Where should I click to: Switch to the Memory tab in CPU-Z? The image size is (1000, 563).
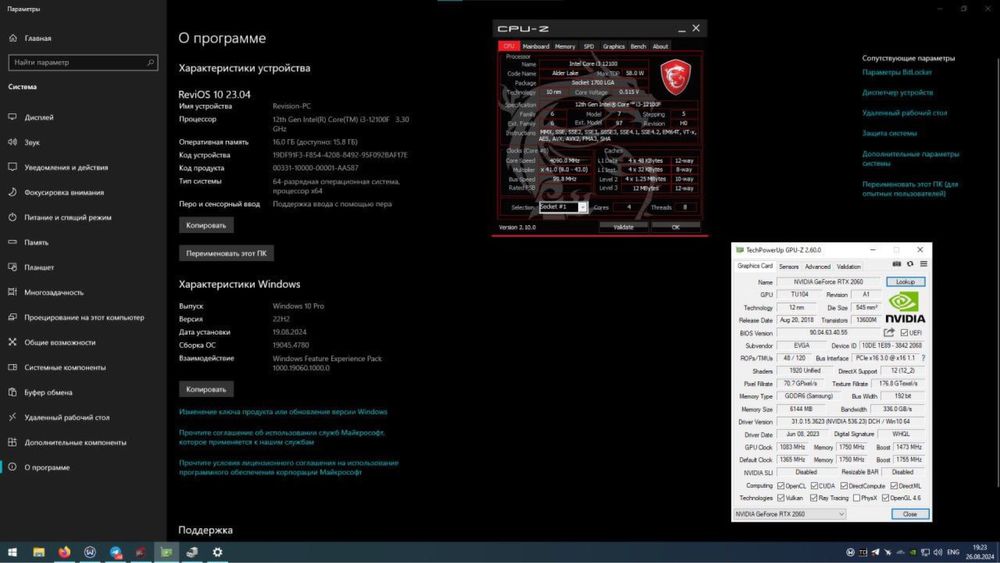click(565, 46)
